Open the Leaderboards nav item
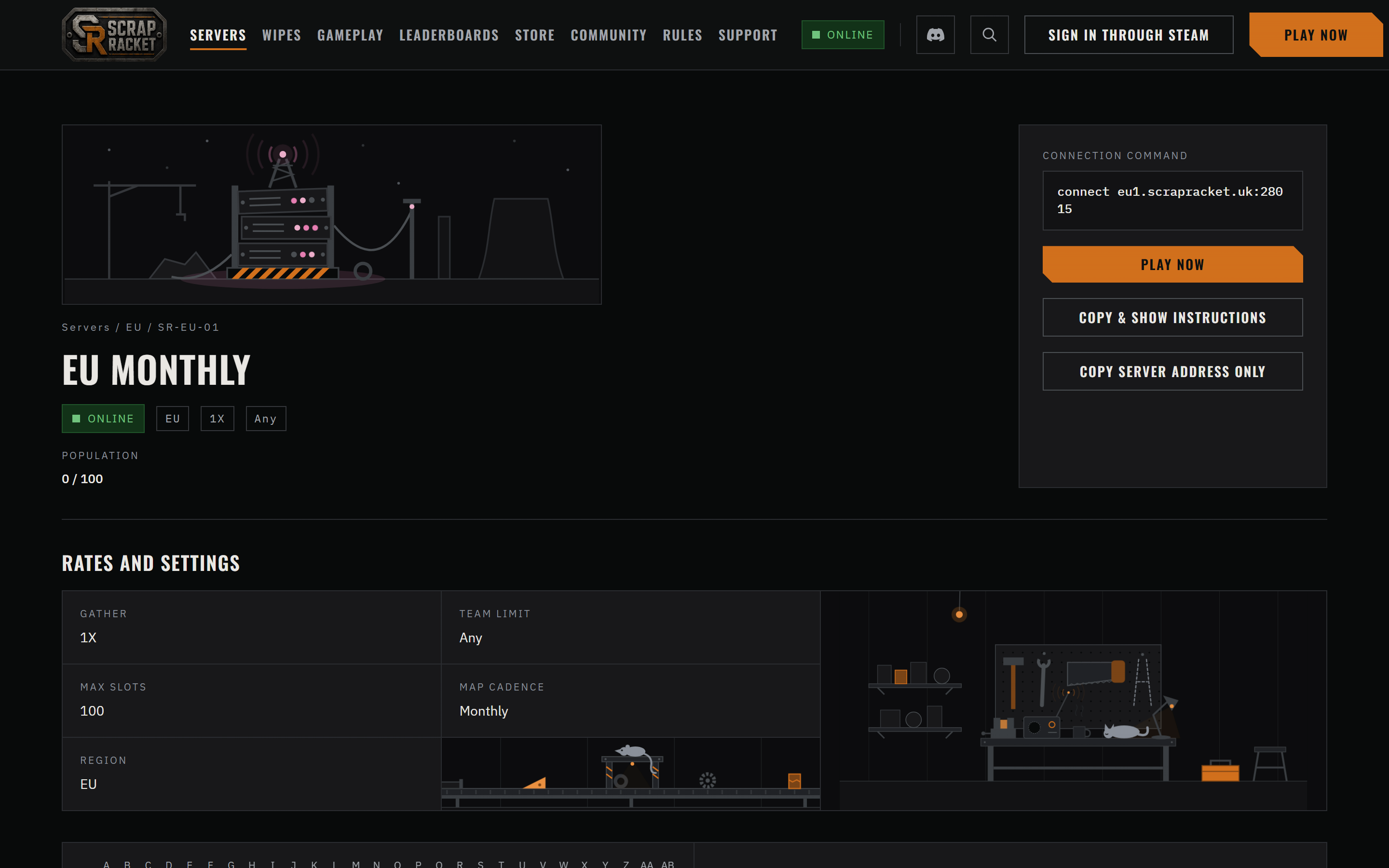Image resolution: width=1389 pixels, height=868 pixels. click(449, 35)
